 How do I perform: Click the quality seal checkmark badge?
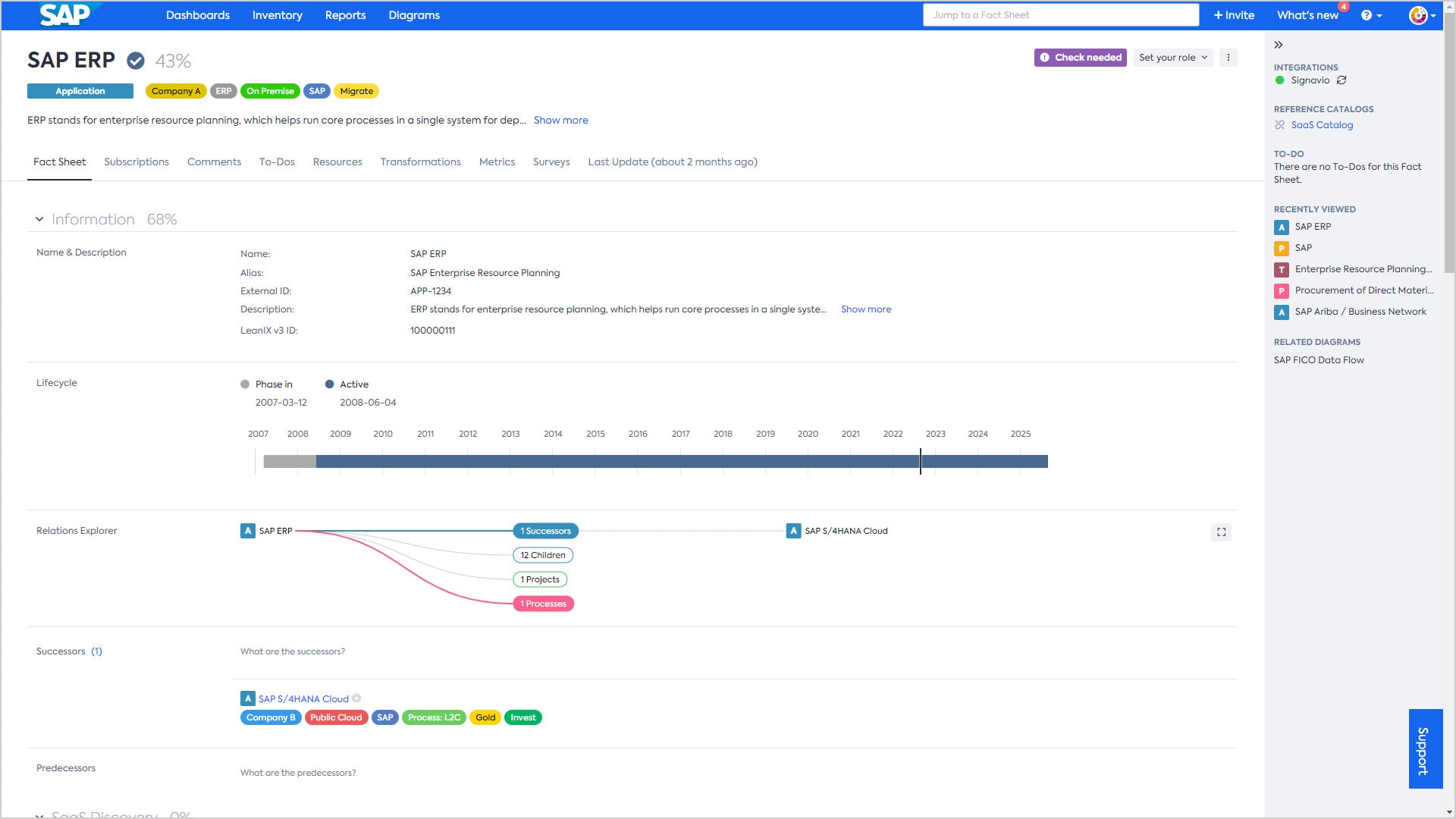pyautogui.click(x=136, y=61)
